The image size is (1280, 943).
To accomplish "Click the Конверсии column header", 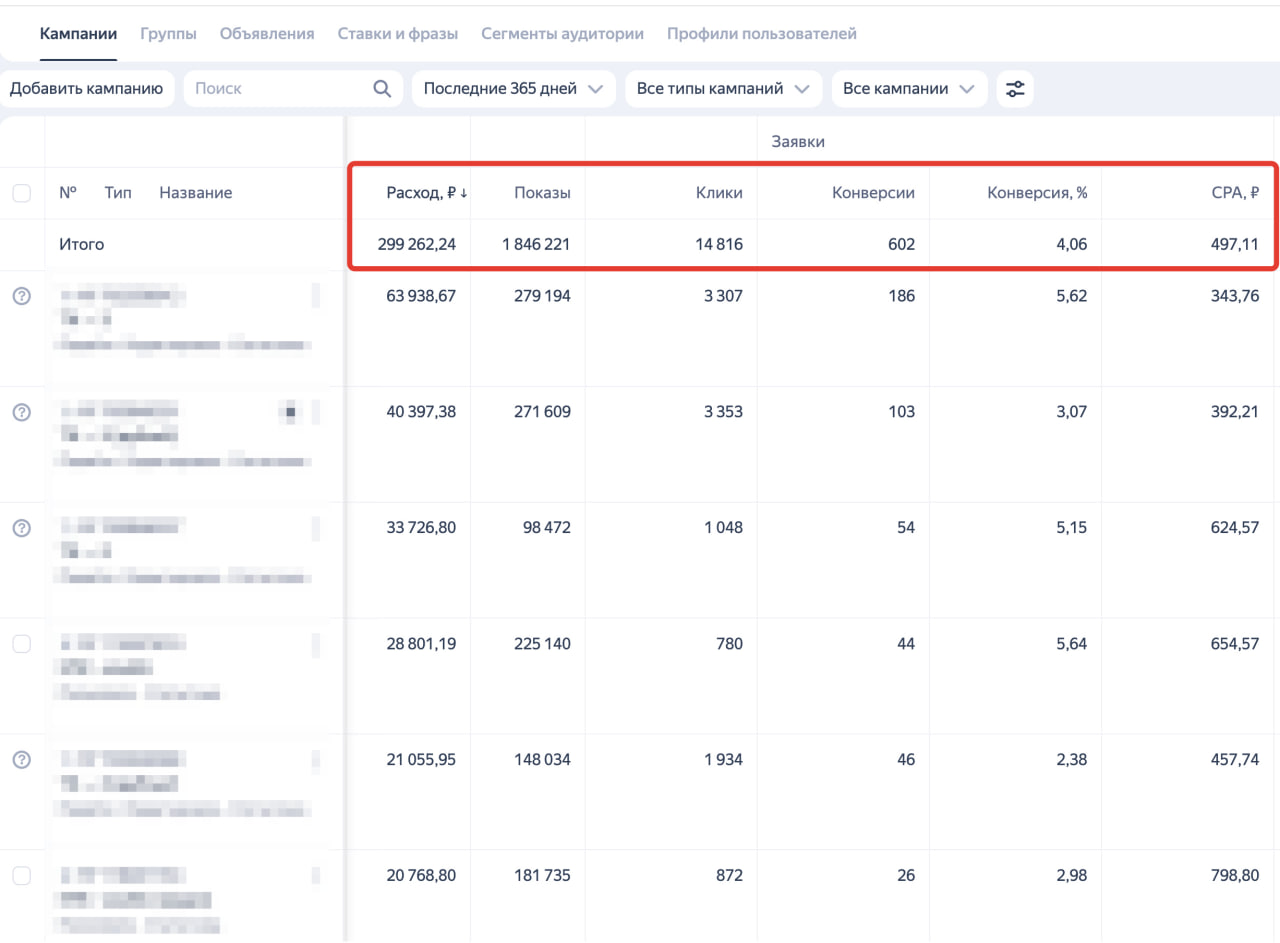I will (x=873, y=193).
